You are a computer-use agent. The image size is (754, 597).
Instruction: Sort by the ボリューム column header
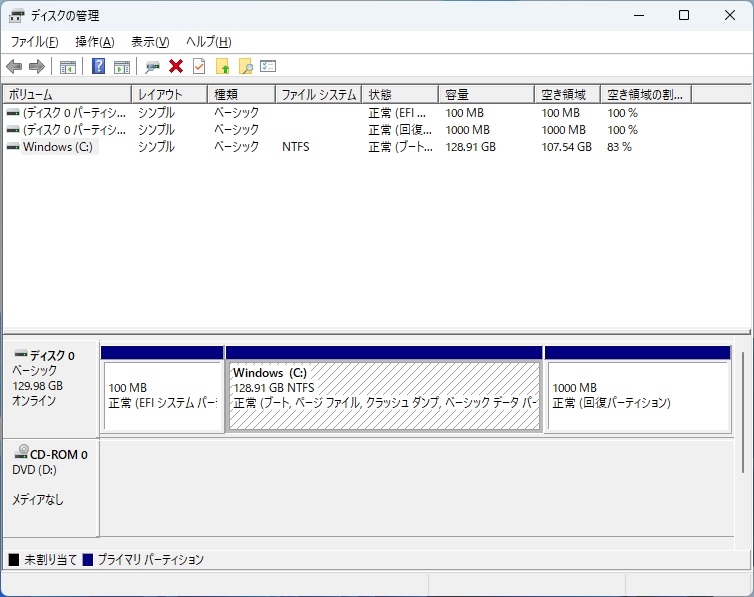click(67, 94)
